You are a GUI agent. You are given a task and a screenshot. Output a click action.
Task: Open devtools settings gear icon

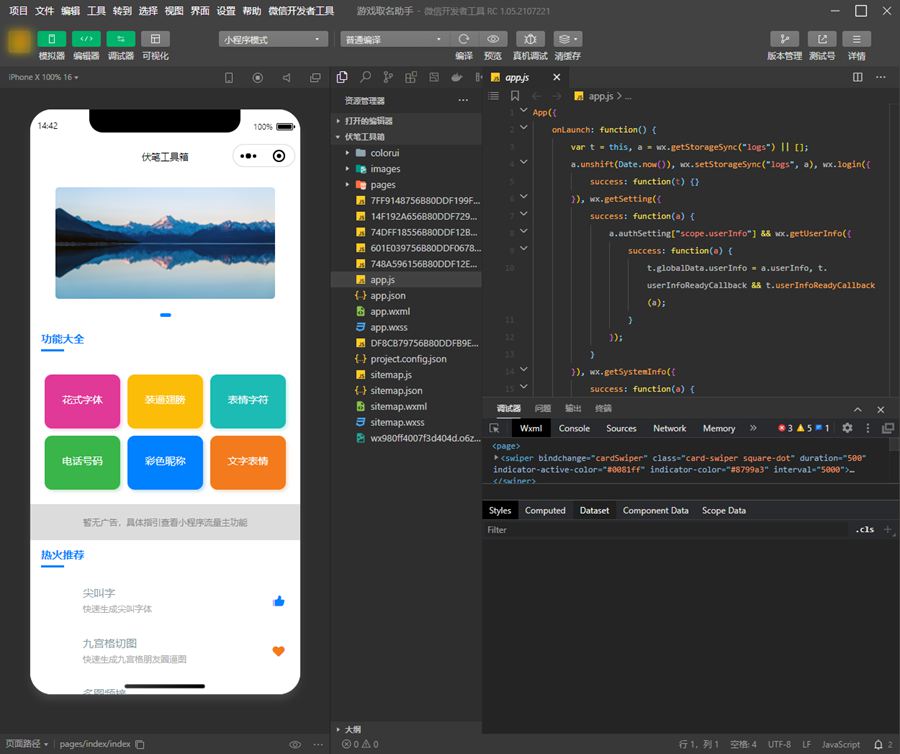(847, 428)
